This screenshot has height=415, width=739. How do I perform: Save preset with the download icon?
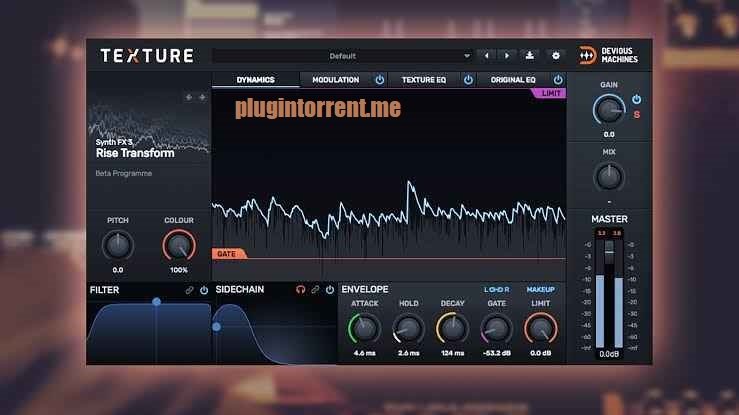coord(530,56)
